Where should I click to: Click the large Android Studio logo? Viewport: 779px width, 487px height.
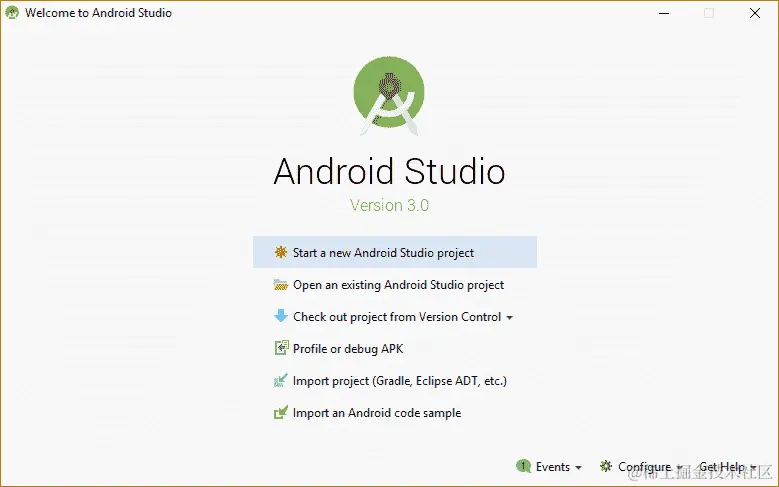(x=389, y=95)
